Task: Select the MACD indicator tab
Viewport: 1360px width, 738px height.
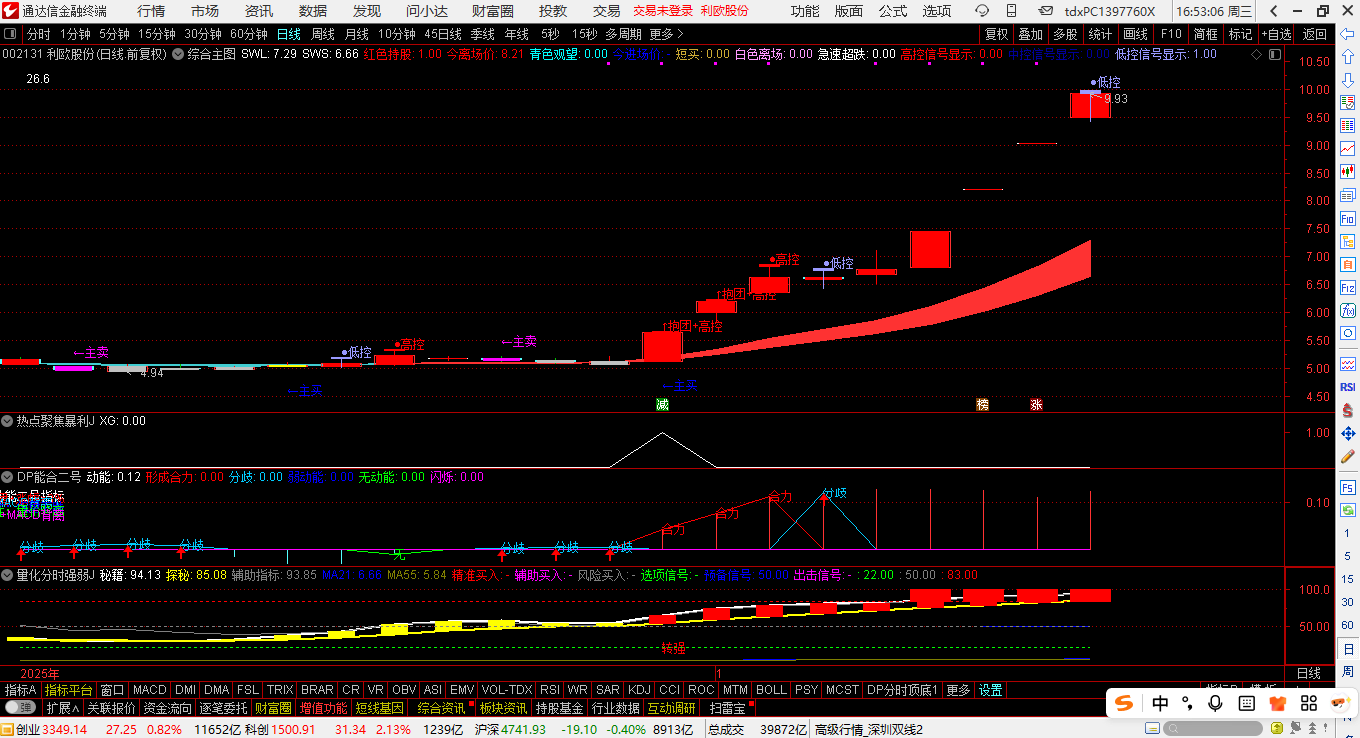Action: click(150, 690)
